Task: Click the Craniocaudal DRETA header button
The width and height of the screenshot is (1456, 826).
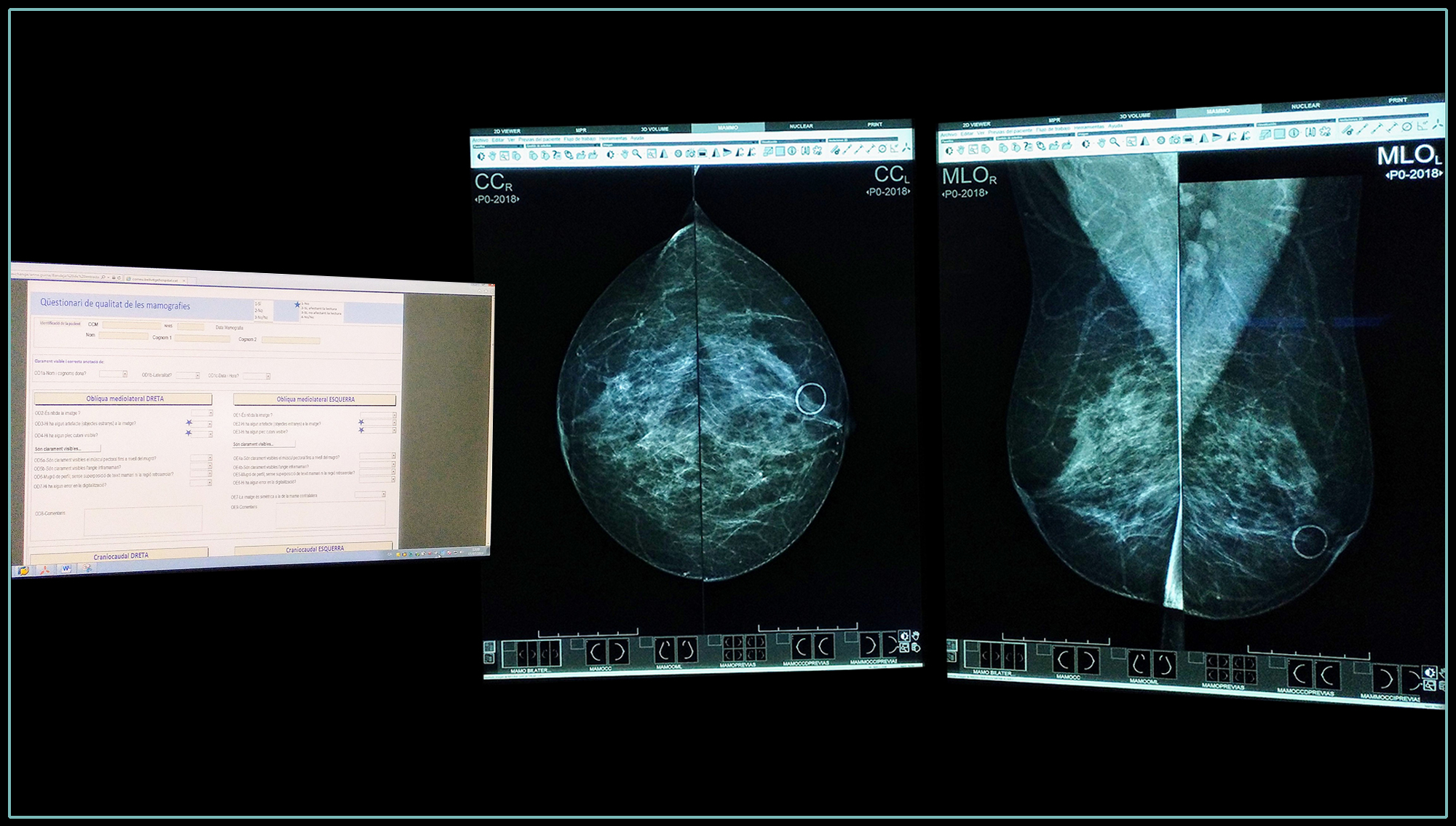Action: (119, 556)
